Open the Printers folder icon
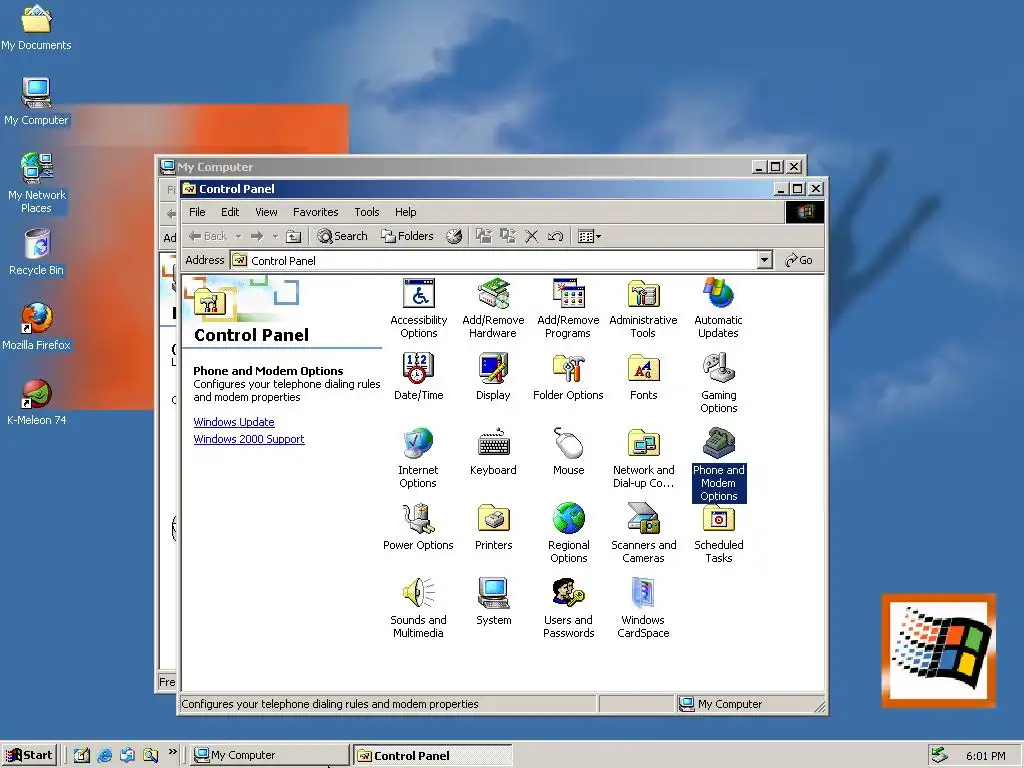The width and height of the screenshot is (1024, 768). pyautogui.click(x=493, y=519)
